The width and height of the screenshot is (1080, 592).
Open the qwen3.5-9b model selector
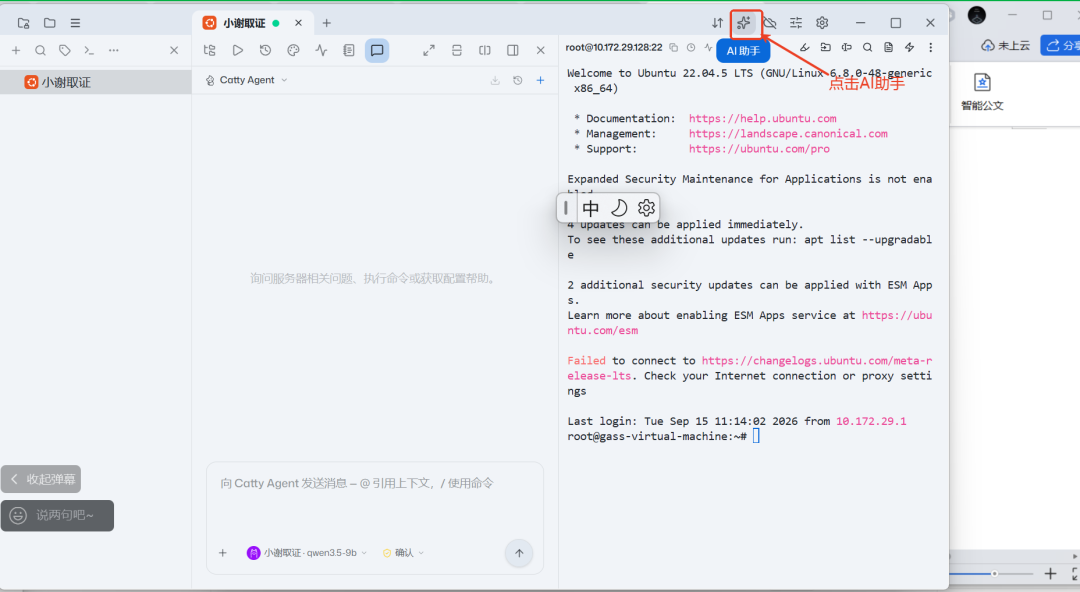tap(307, 553)
